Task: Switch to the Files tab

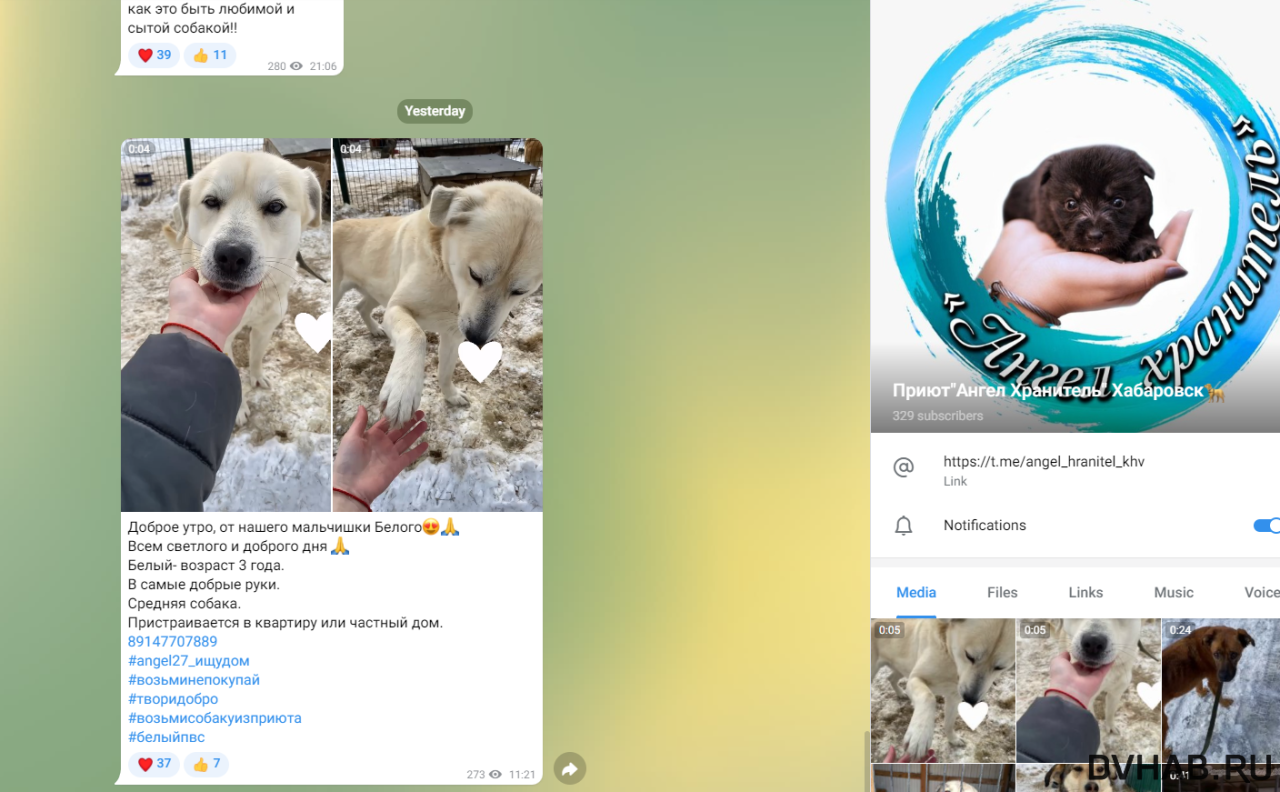Action: click(1002, 592)
